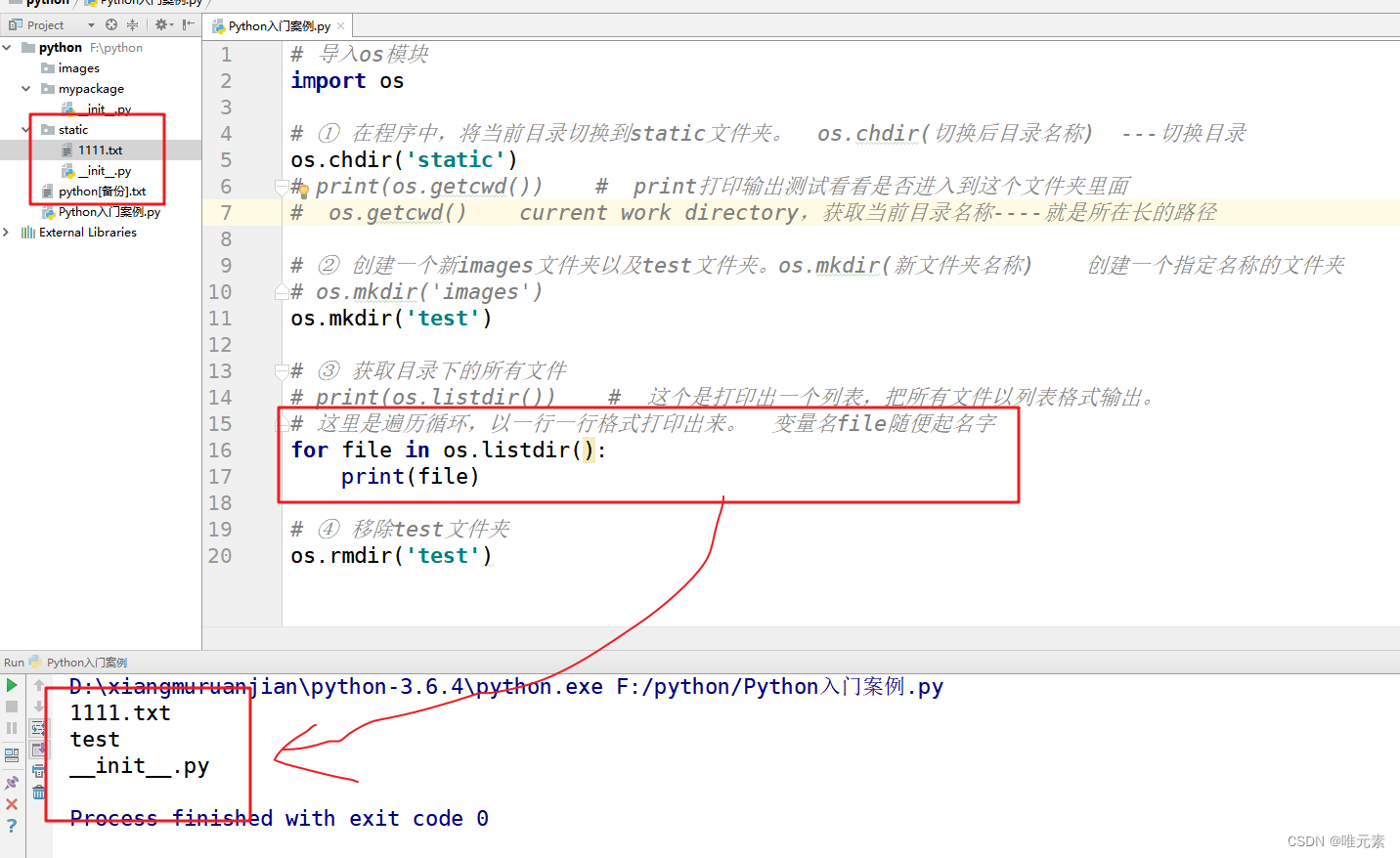This screenshot has height=858, width=1400.
Task: Click '1111.txt' in the console output
Action: (x=120, y=713)
